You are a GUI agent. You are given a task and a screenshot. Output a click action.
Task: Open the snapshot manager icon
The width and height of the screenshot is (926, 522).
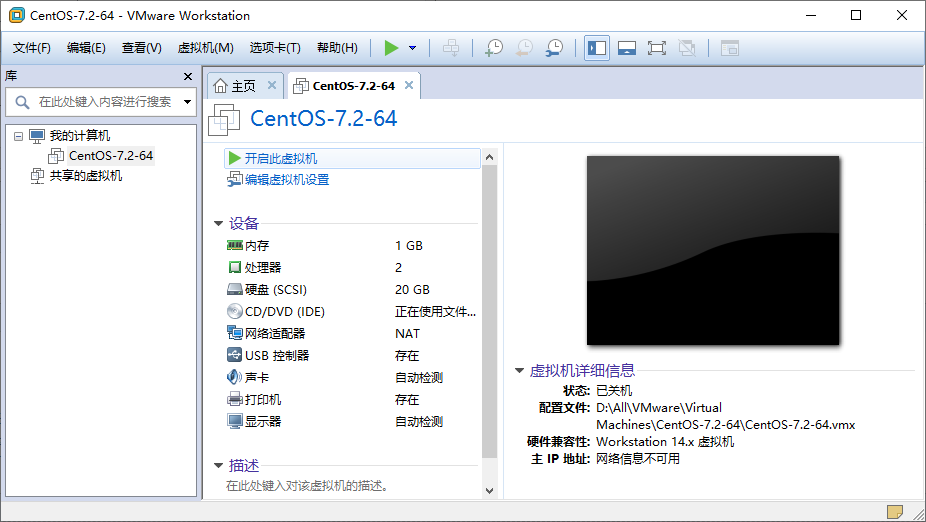(554, 48)
